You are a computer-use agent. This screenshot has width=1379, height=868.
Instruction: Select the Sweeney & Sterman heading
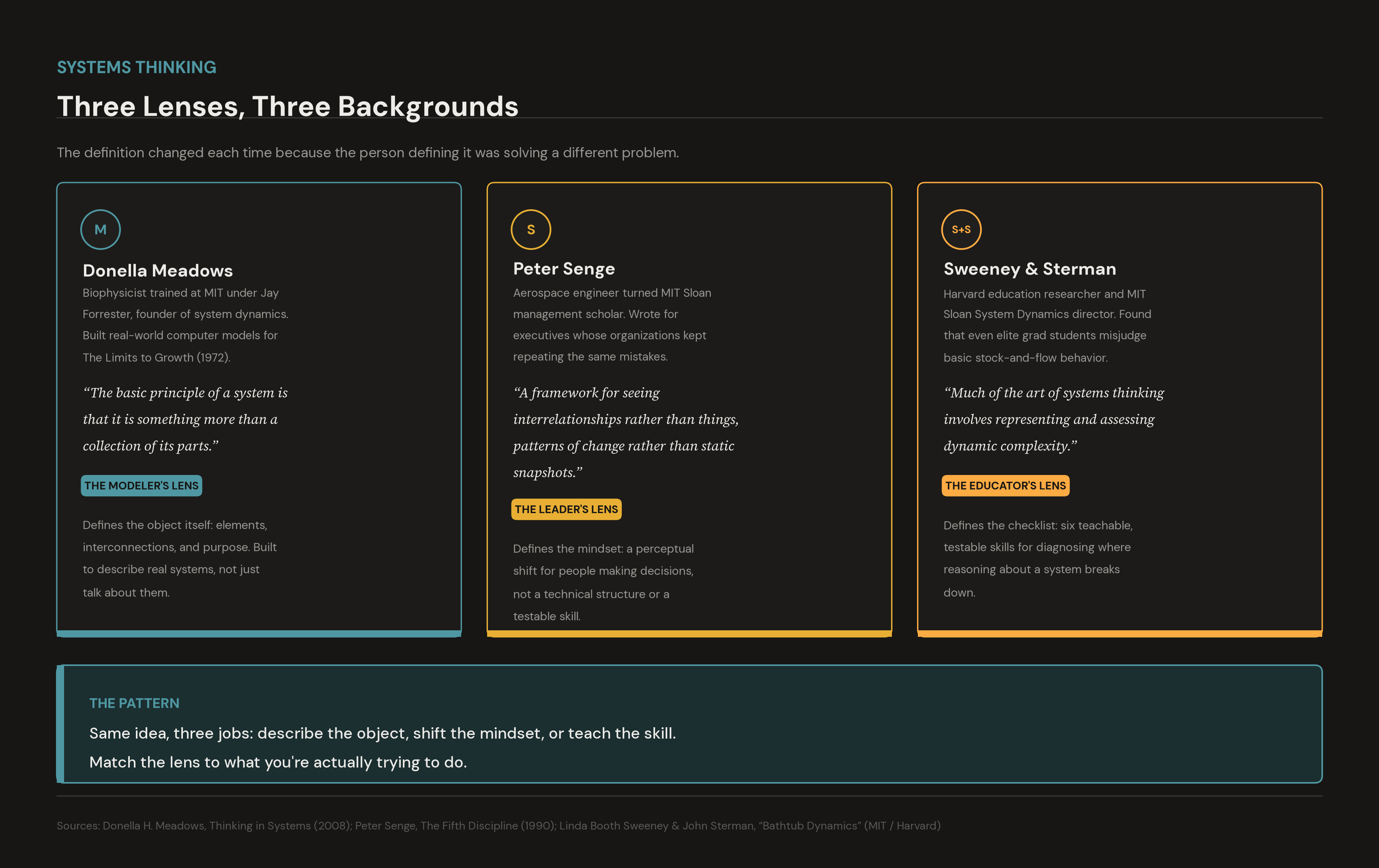[1030, 269]
